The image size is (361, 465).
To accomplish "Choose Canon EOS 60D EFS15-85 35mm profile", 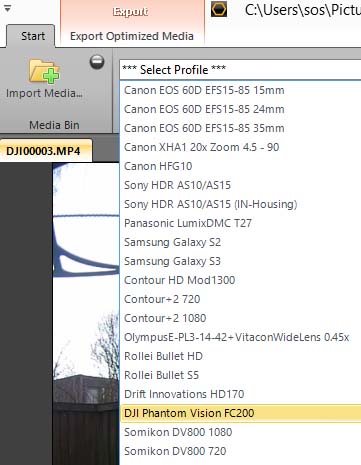I will coord(240,128).
